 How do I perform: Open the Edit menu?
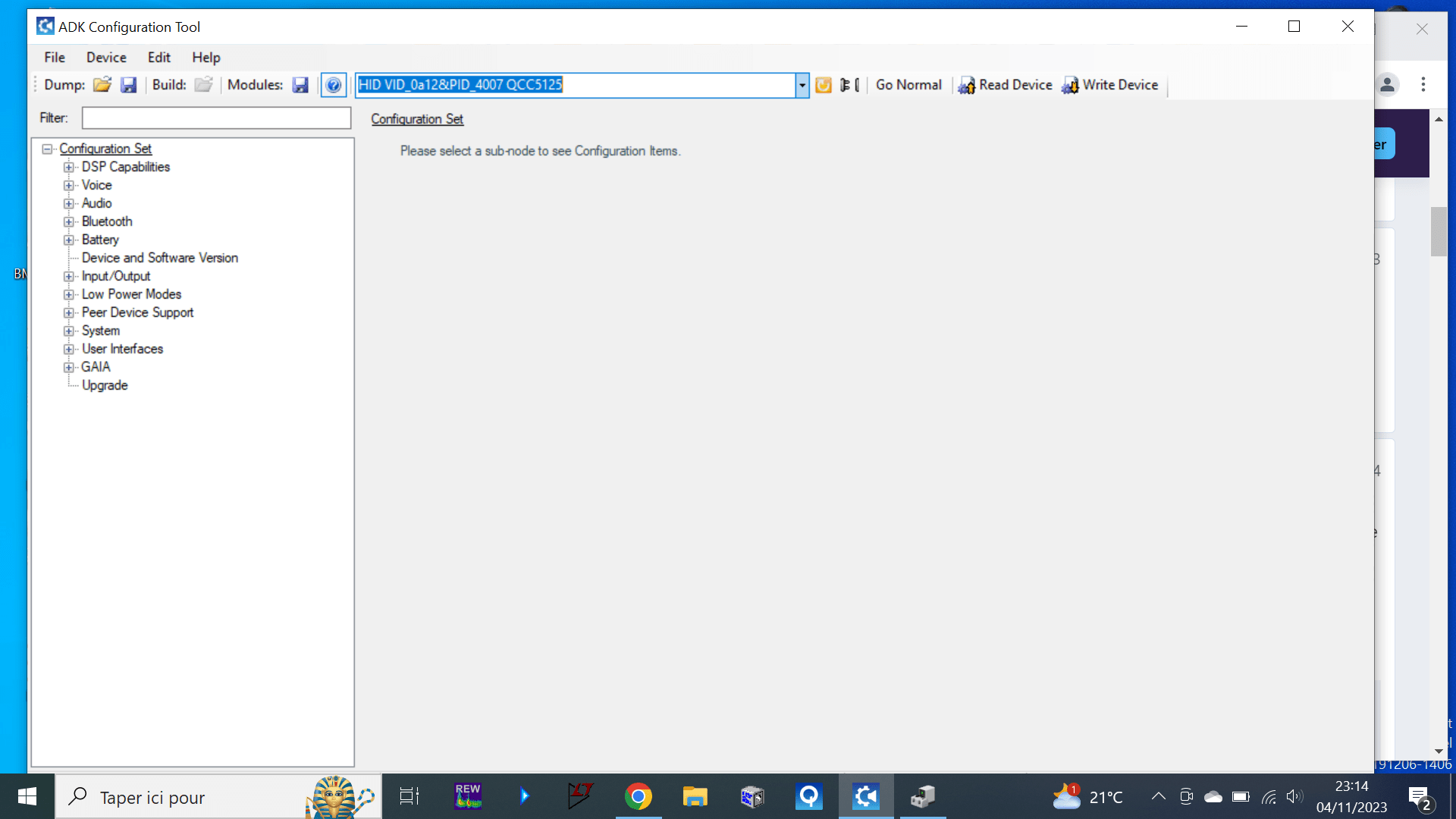pyautogui.click(x=158, y=58)
